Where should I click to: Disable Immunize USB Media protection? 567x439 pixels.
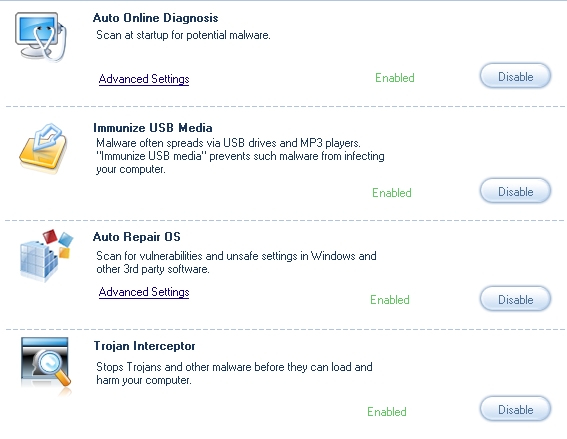tap(515, 191)
